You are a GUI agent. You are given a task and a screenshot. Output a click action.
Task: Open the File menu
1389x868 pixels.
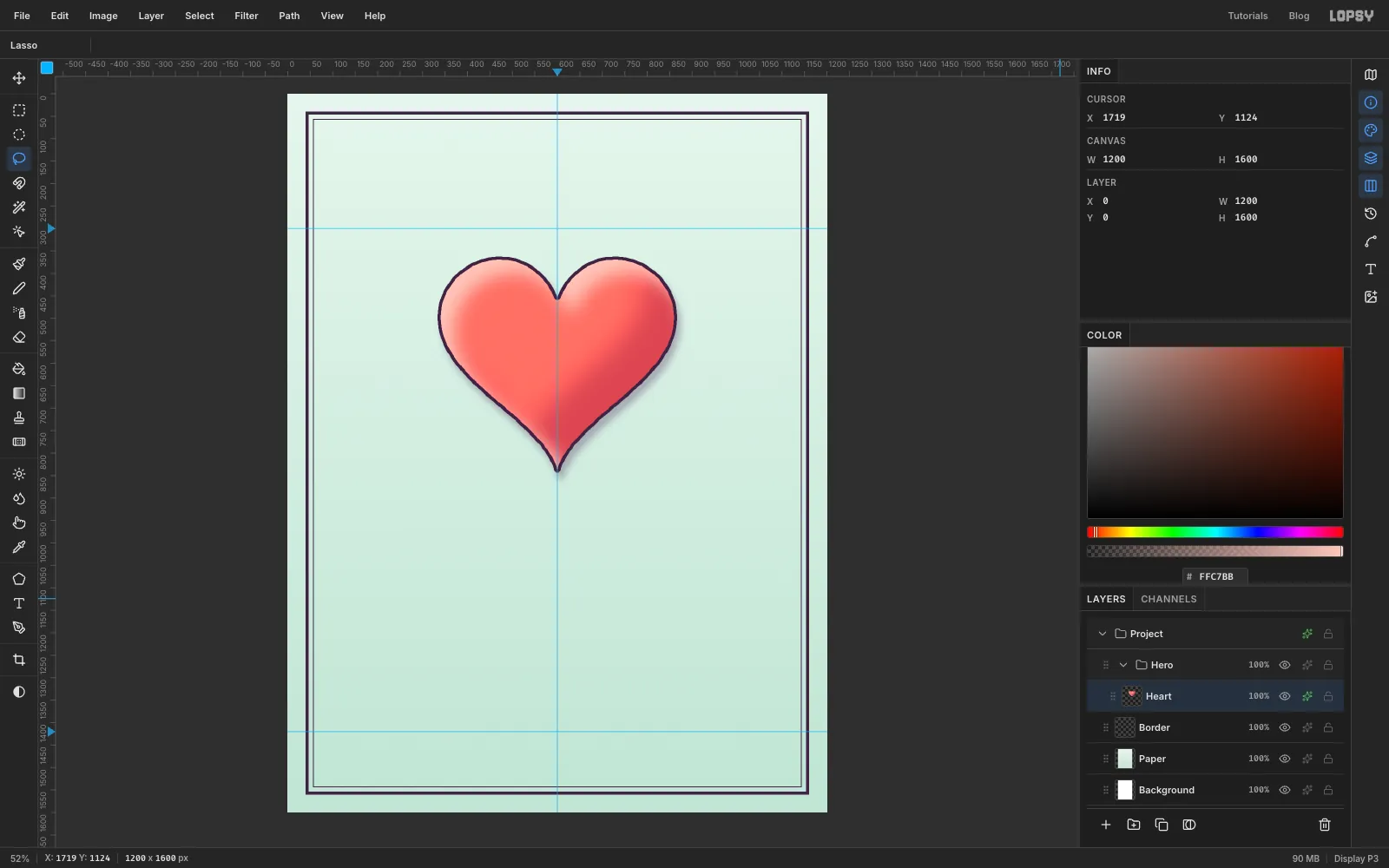pyautogui.click(x=22, y=16)
